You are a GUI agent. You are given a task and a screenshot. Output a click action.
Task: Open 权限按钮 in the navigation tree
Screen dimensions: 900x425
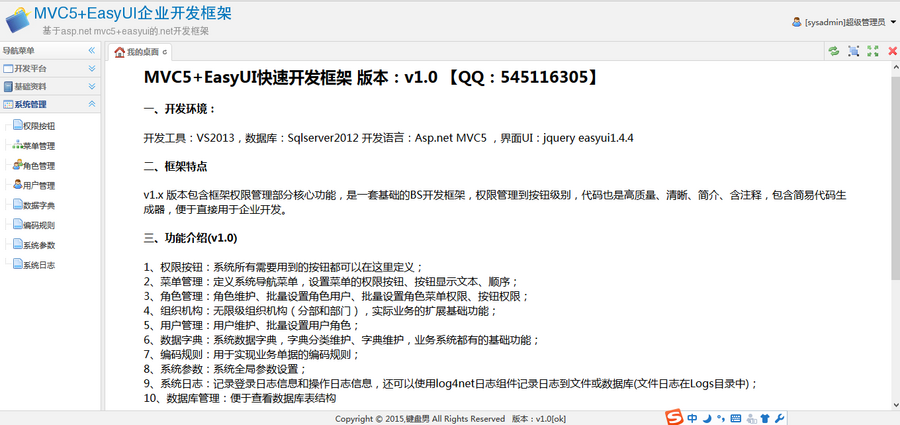pos(39,126)
